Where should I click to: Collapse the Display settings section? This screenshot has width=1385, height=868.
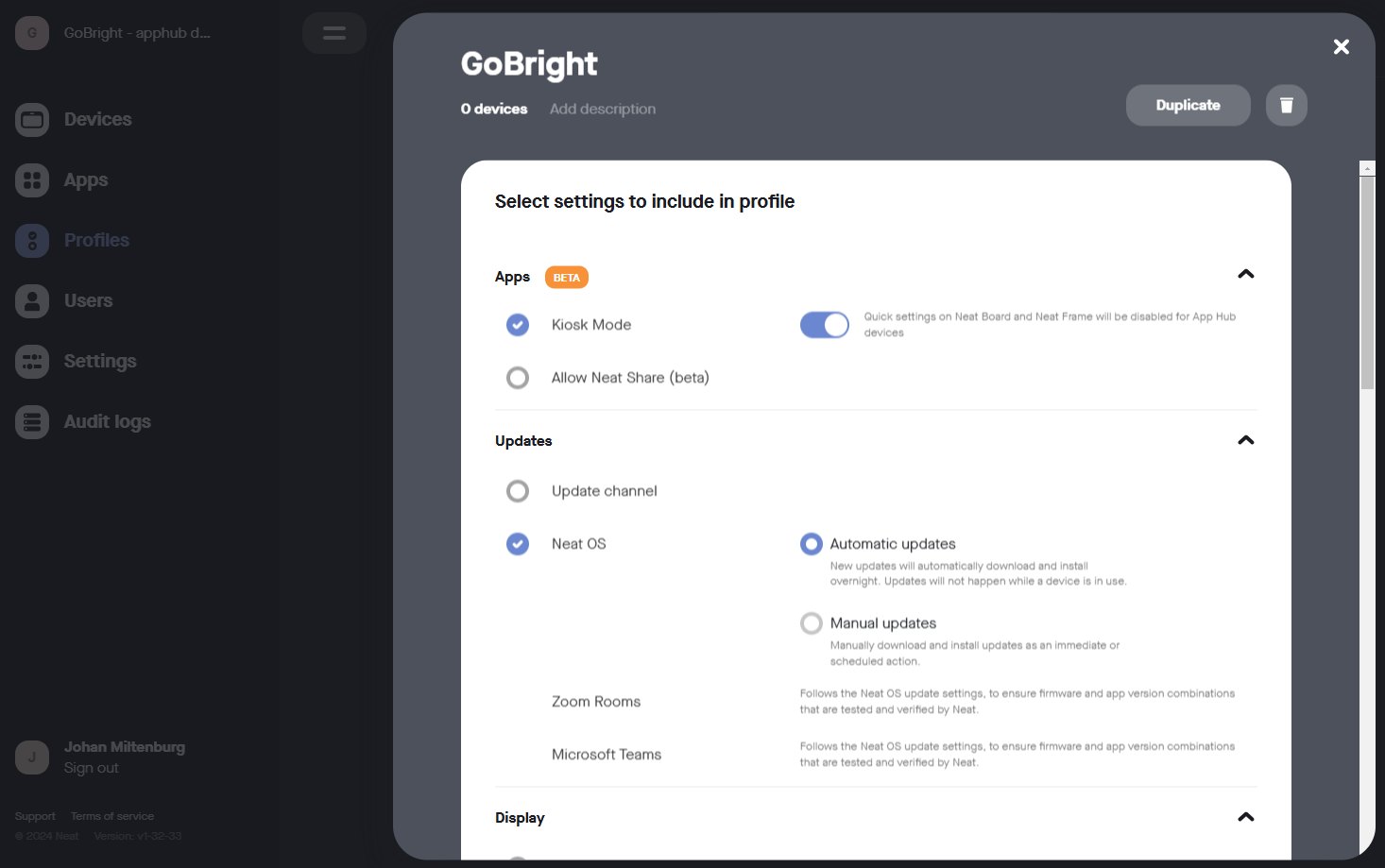pos(1246,817)
